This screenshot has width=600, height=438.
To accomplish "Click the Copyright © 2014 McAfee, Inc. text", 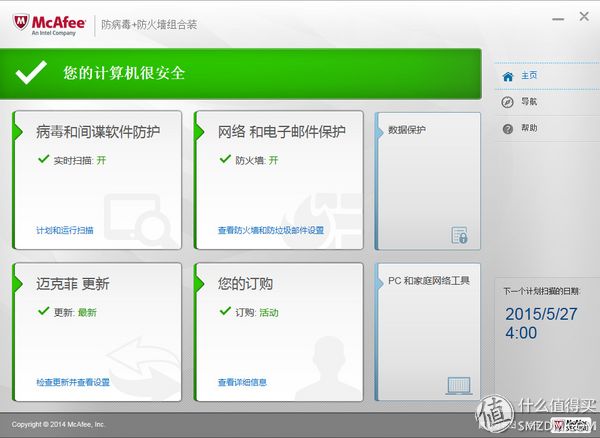I will pyautogui.click(x=58, y=425).
